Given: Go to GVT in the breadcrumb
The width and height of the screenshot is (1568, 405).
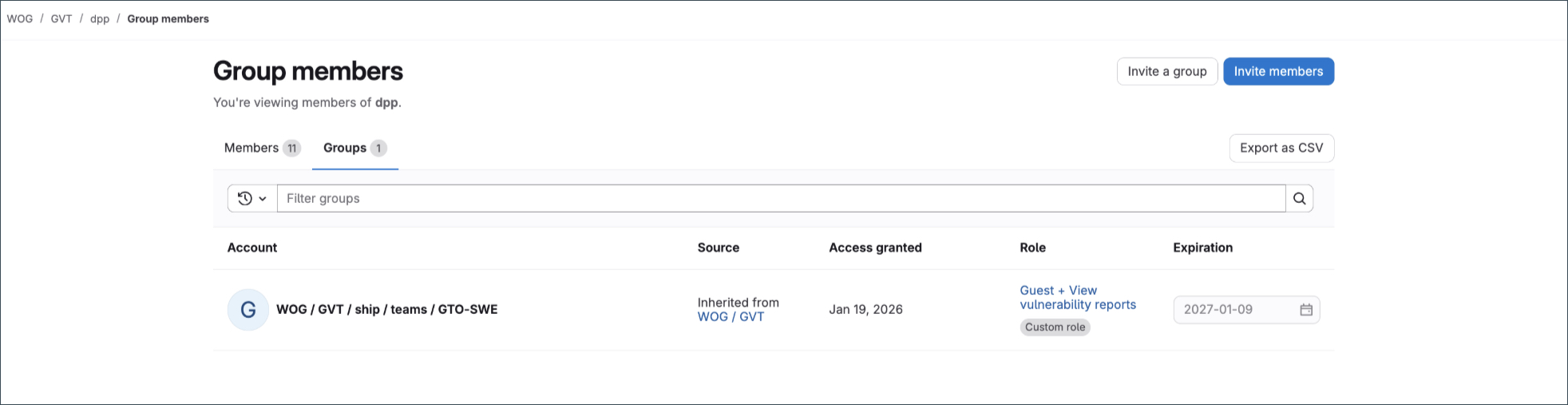Looking at the screenshot, I should [61, 18].
